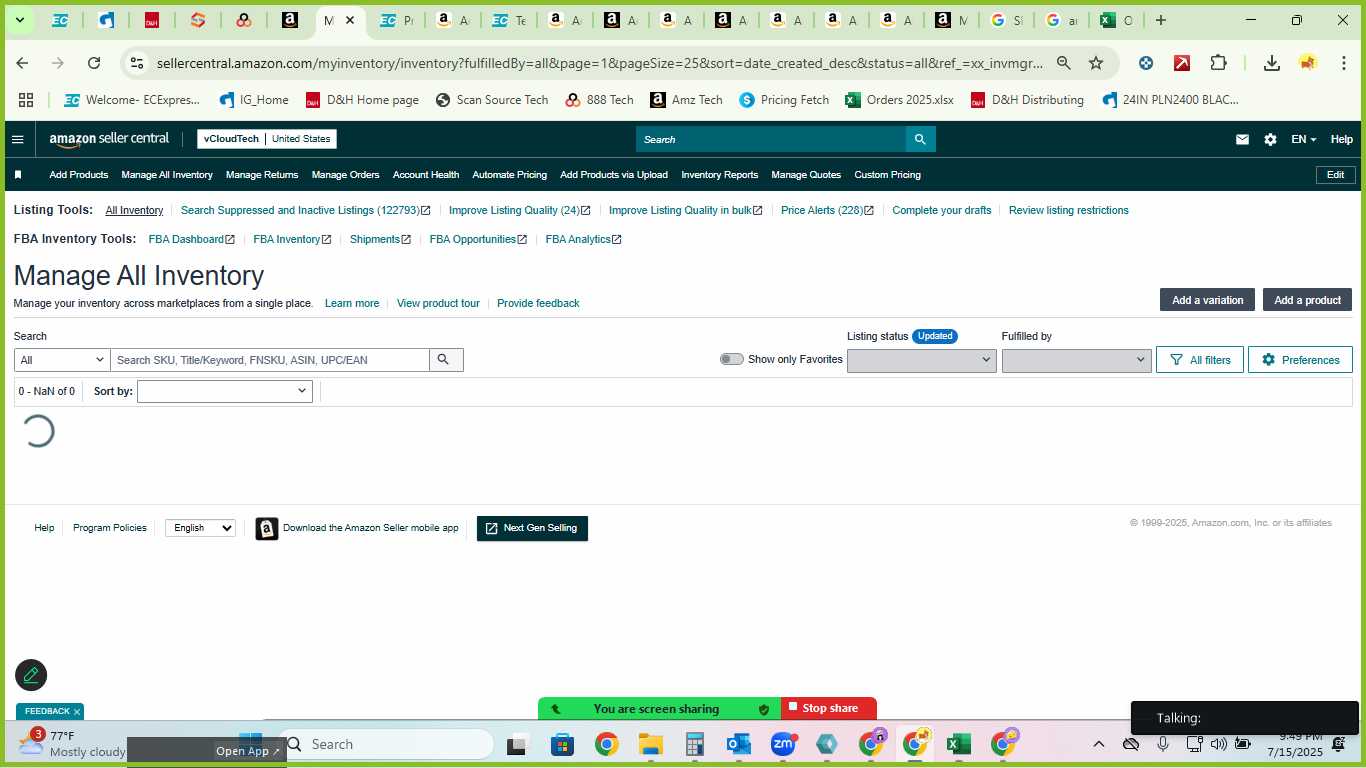Screen dimensions: 1366x768
Task: Open Microsoft Store taskbar icon
Action: click(x=562, y=744)
